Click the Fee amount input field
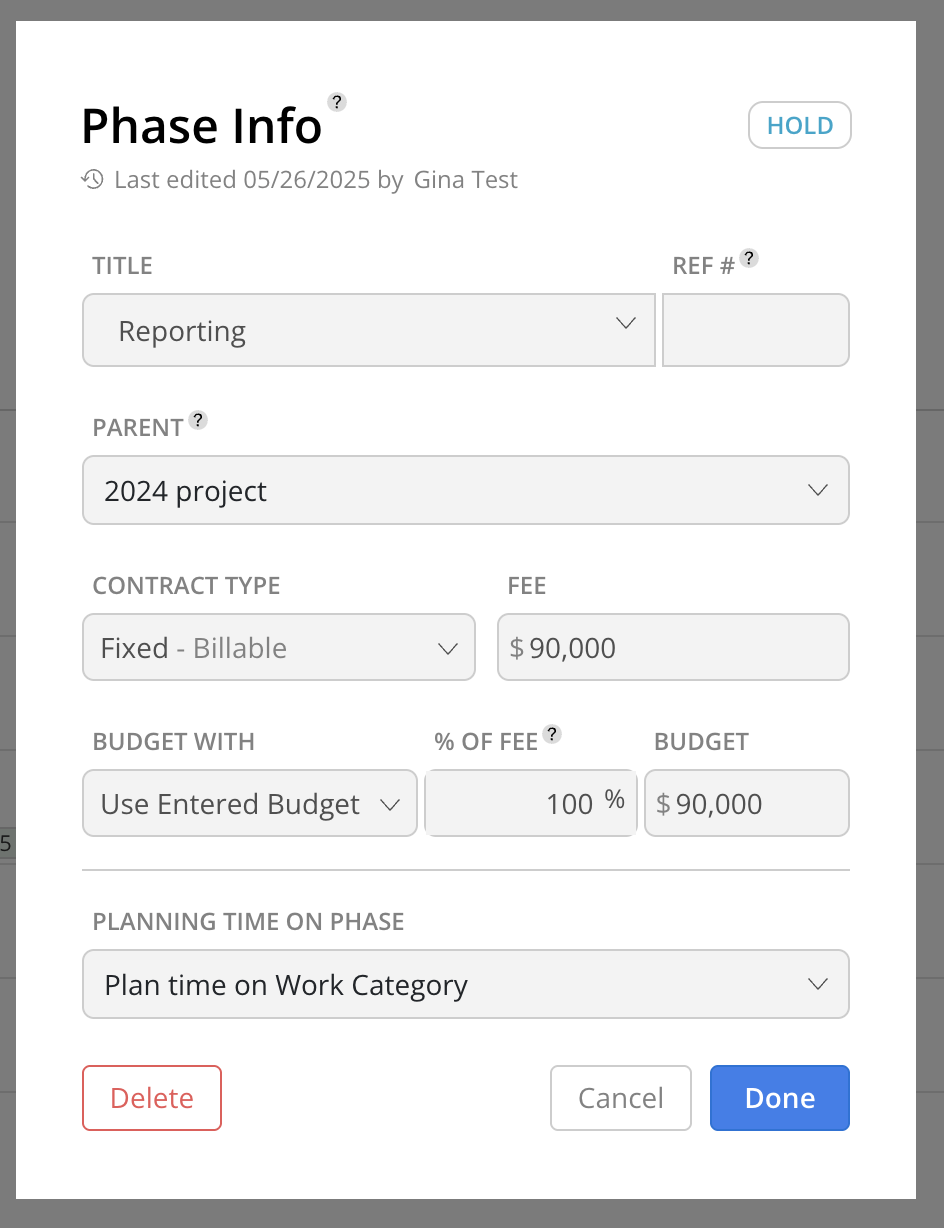This screenshot has width=944, height=1228. pos(673,647)
